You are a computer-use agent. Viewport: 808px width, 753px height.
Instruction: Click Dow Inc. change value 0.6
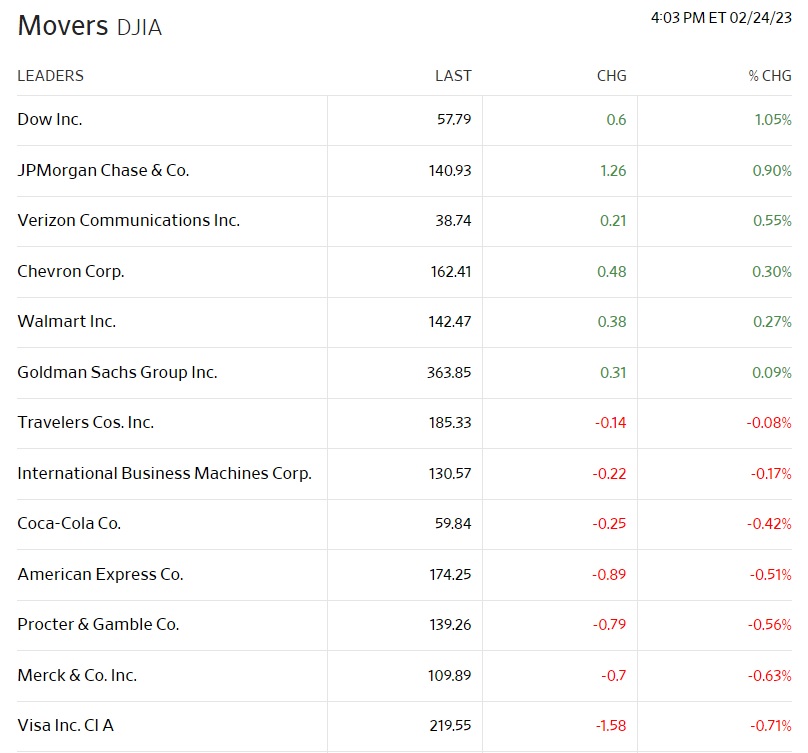pyautogui.click(x=616, y=120)
